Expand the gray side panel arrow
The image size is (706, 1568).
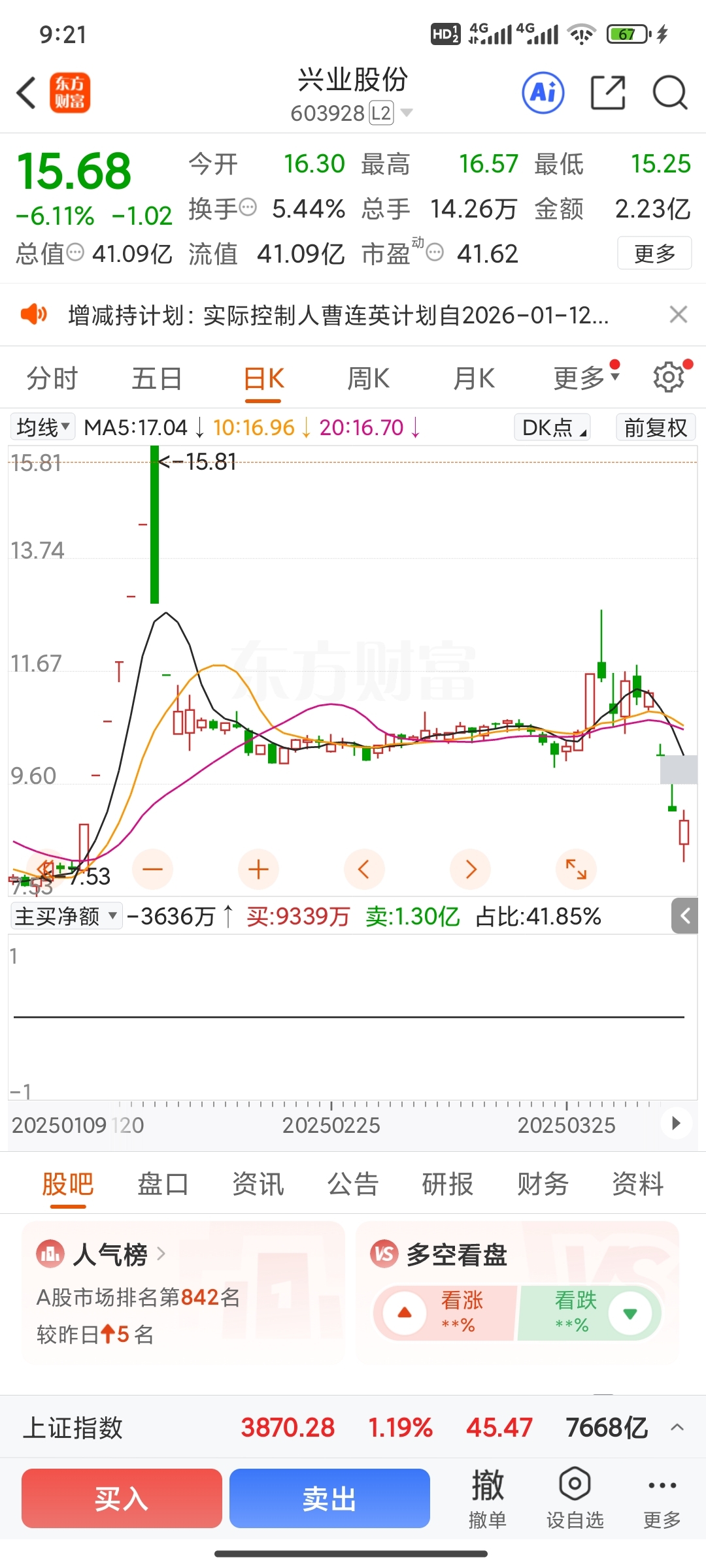(684, 915)
